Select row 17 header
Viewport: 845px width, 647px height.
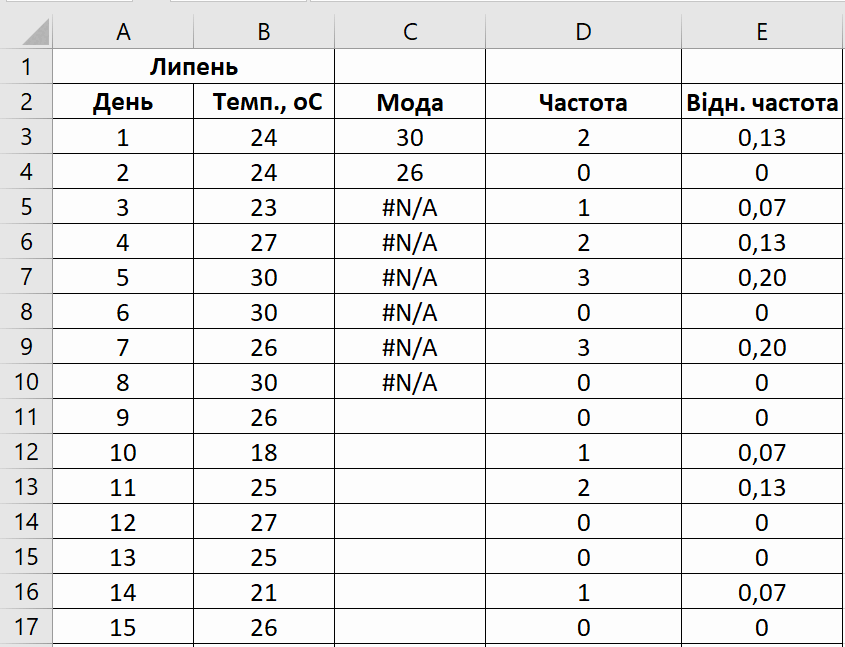pyautogui.click(x=26, y=627)
